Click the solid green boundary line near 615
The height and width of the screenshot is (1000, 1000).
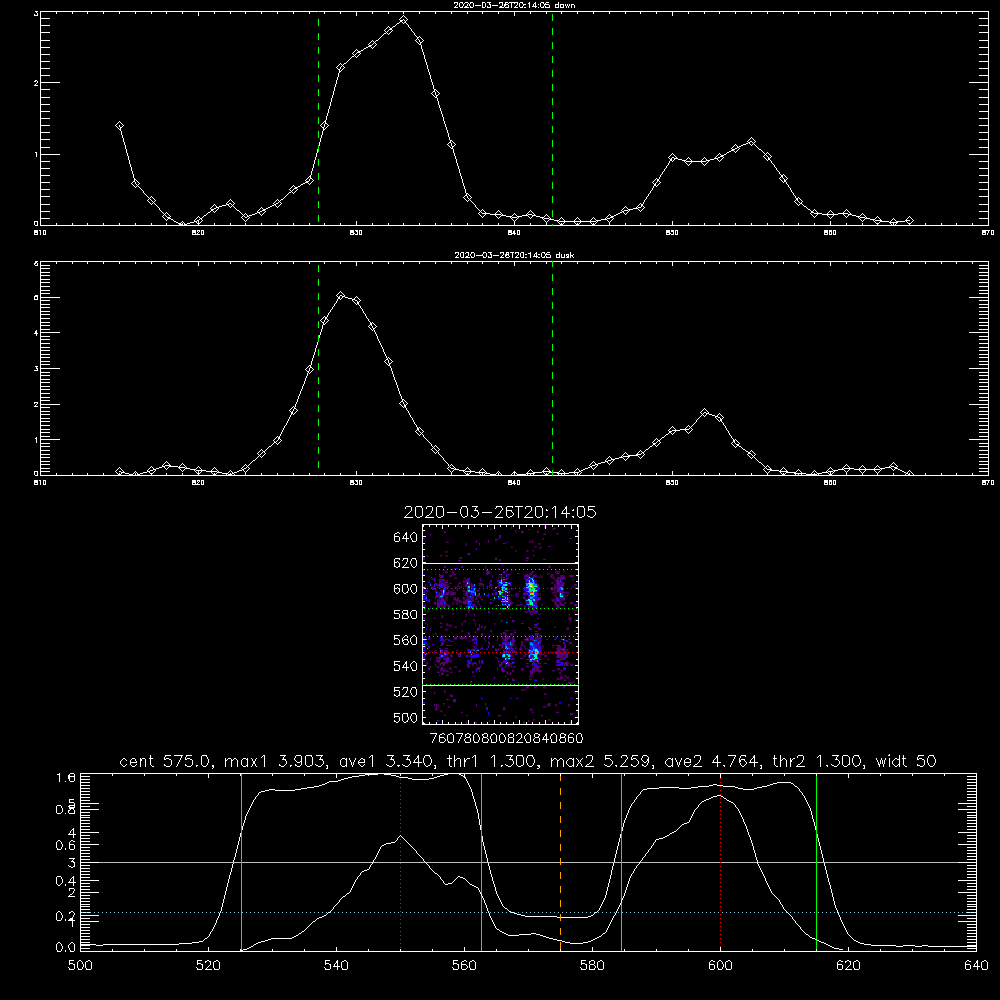[816, 862]
